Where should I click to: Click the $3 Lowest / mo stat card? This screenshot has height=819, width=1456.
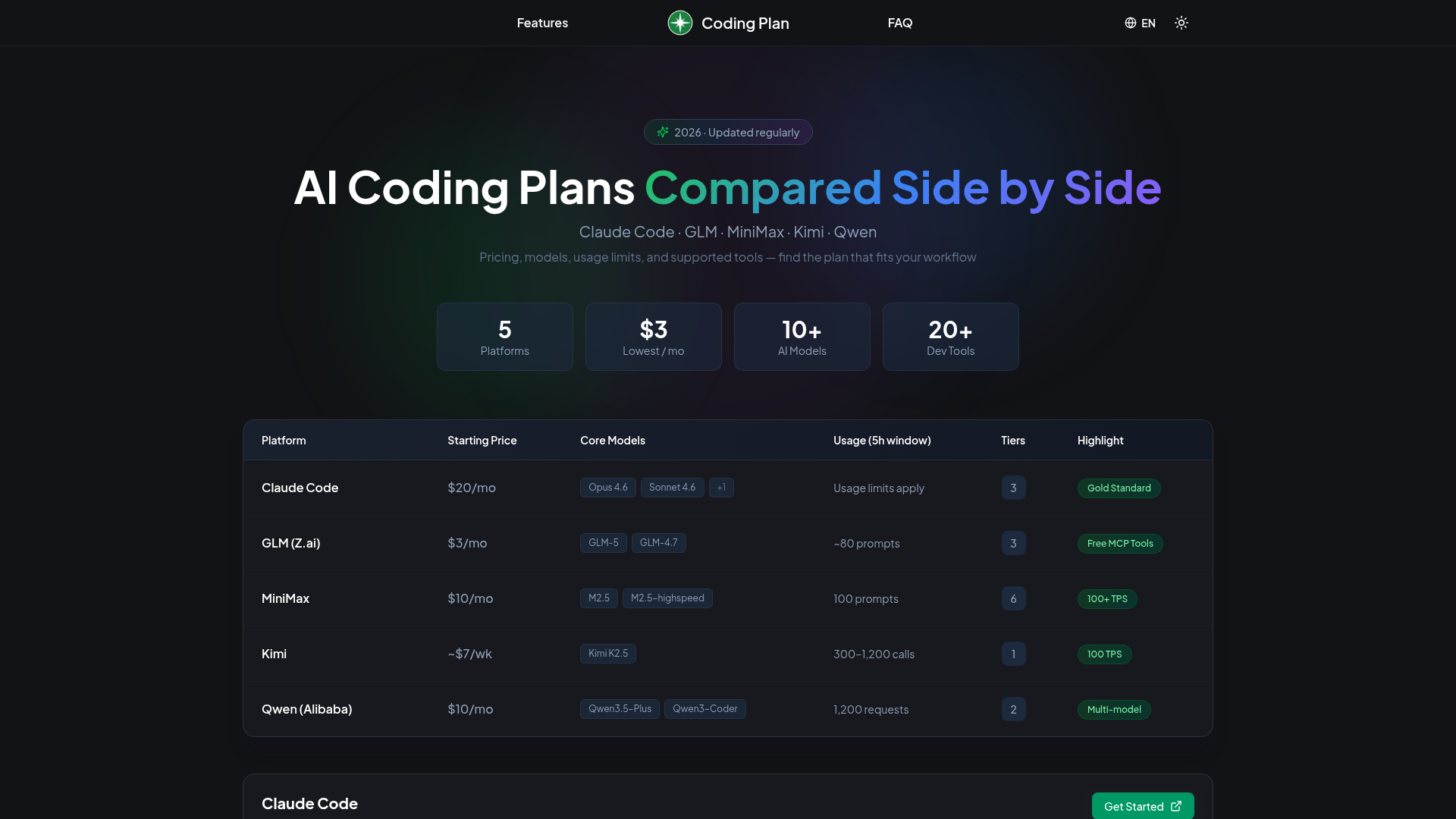point(653,337)
